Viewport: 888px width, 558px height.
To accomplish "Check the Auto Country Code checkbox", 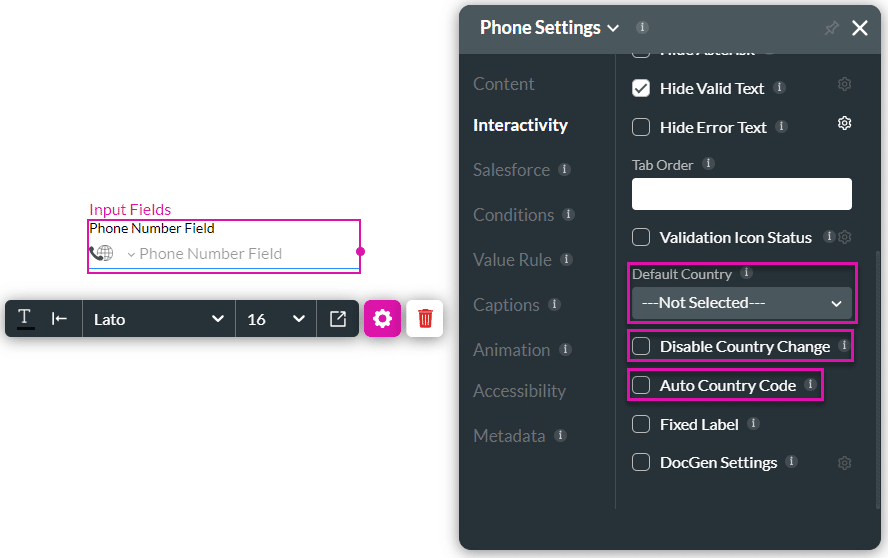I will [641, 385].
